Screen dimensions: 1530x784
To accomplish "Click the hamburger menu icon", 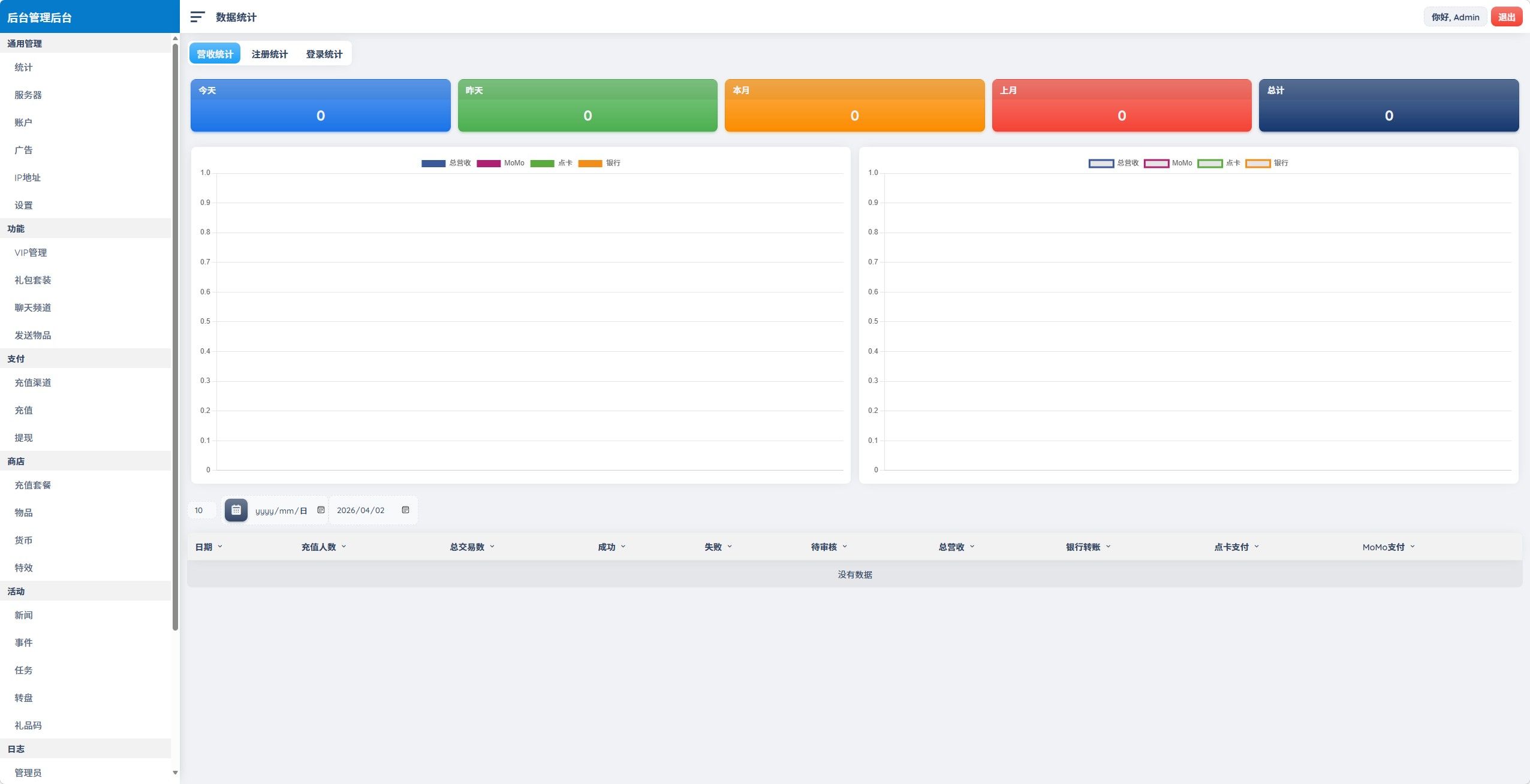I will point(197,17).
